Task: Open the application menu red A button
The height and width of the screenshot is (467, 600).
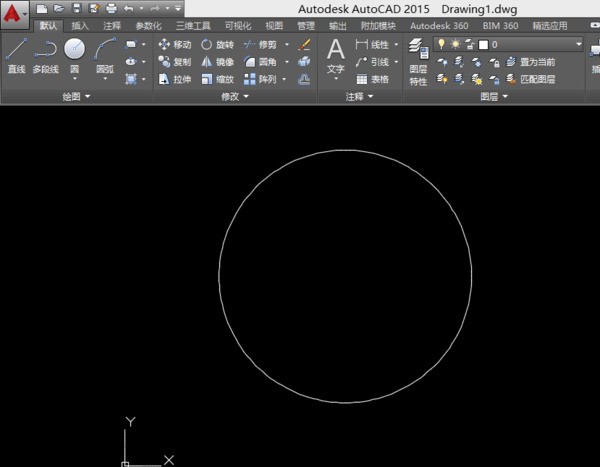Action: [15, 15]
